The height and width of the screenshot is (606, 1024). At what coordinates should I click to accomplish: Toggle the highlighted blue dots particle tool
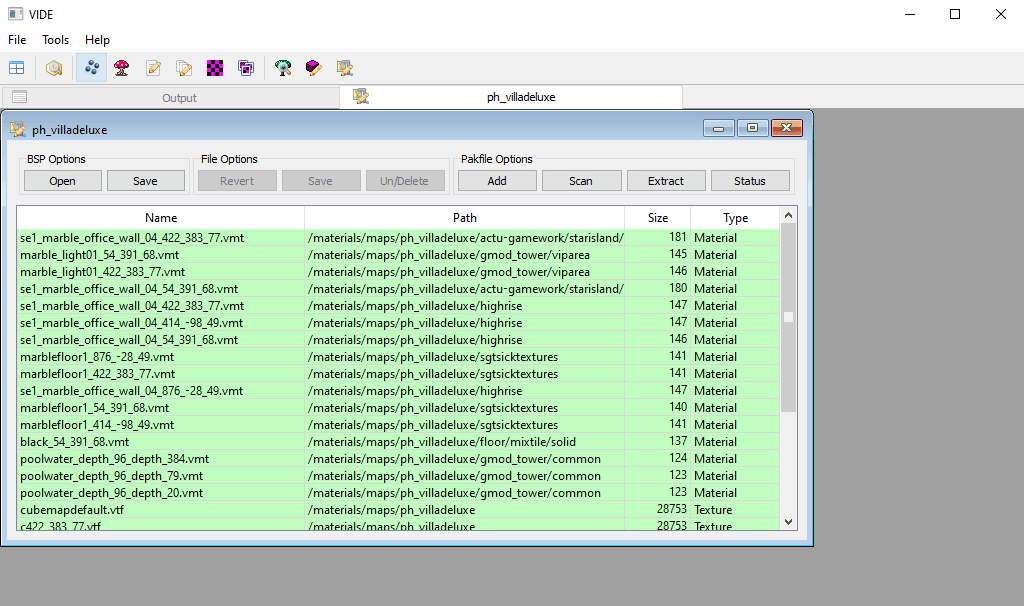coord(91,68)
